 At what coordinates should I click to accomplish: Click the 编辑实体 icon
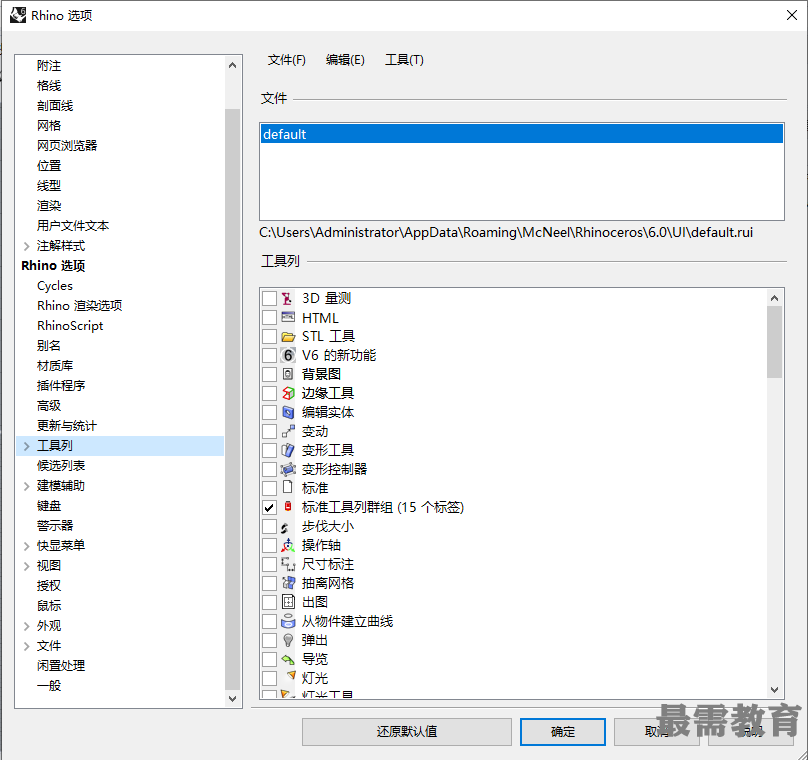288,412
